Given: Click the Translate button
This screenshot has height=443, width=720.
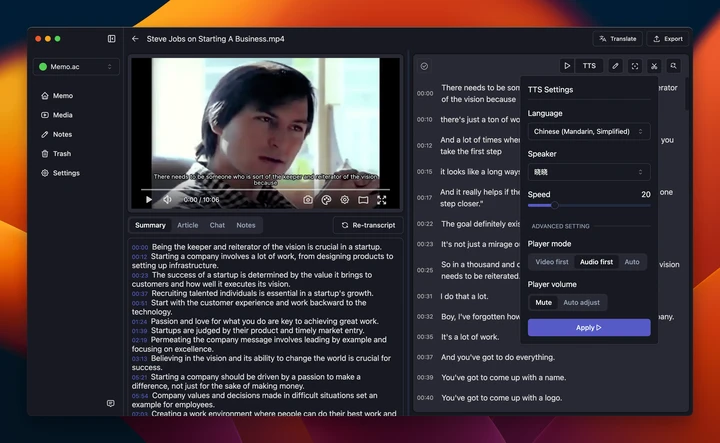Looking at the screenshot, I should point(618,39).
